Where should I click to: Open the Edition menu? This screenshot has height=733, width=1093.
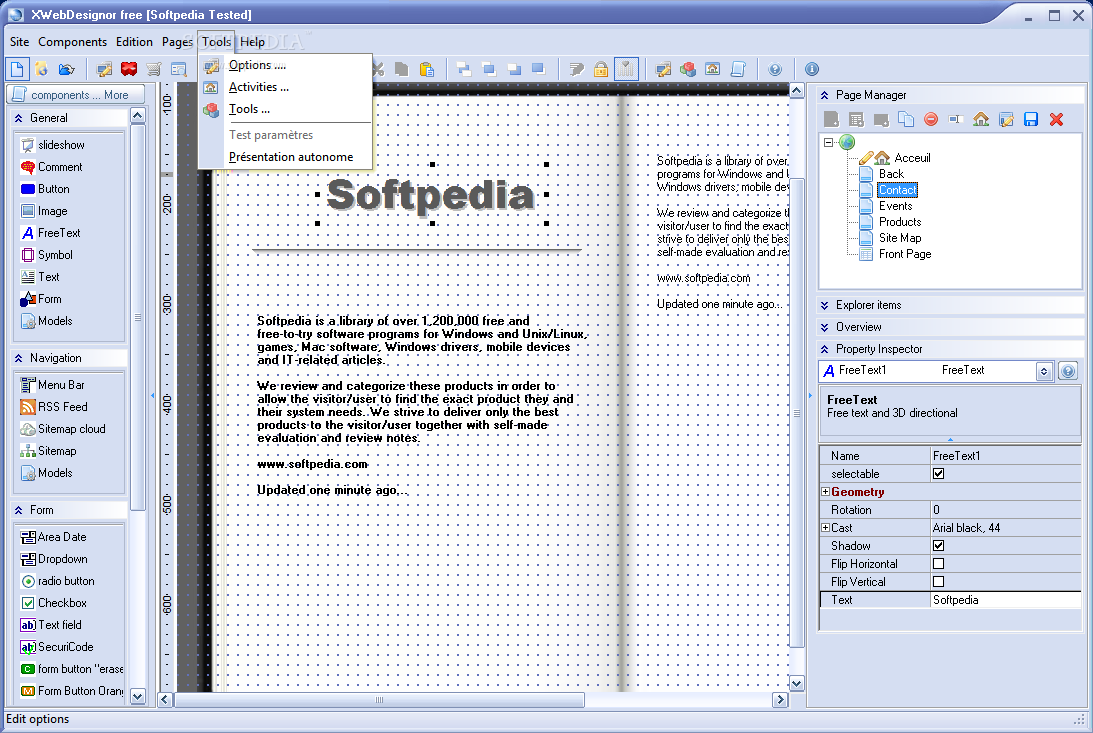134,42
